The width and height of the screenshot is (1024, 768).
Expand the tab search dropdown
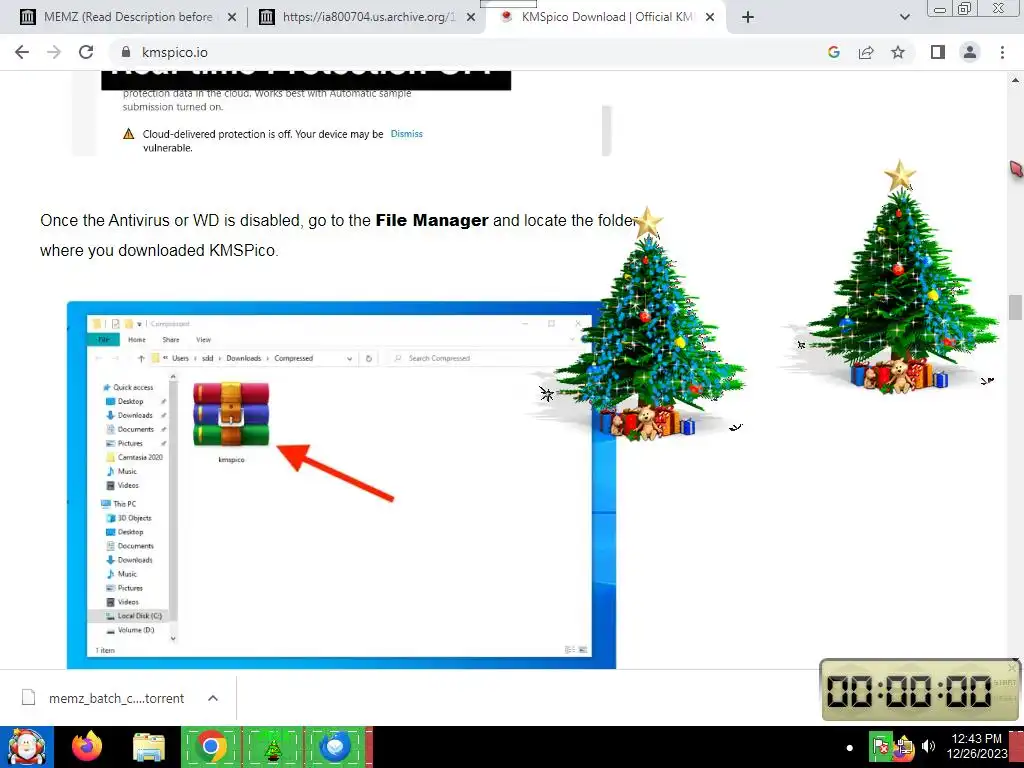pyautogui.click(x=904, y=18)
